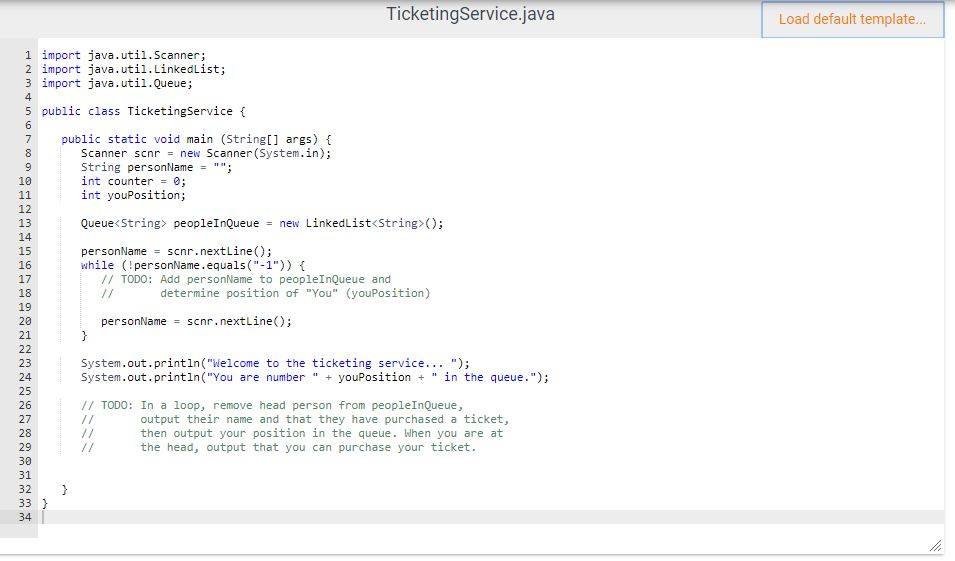This screenshot has width=955, height=561.
Task: Click the 'TODO: Add personName to peopleInQueue' comment
Action: tap(245, 280)
